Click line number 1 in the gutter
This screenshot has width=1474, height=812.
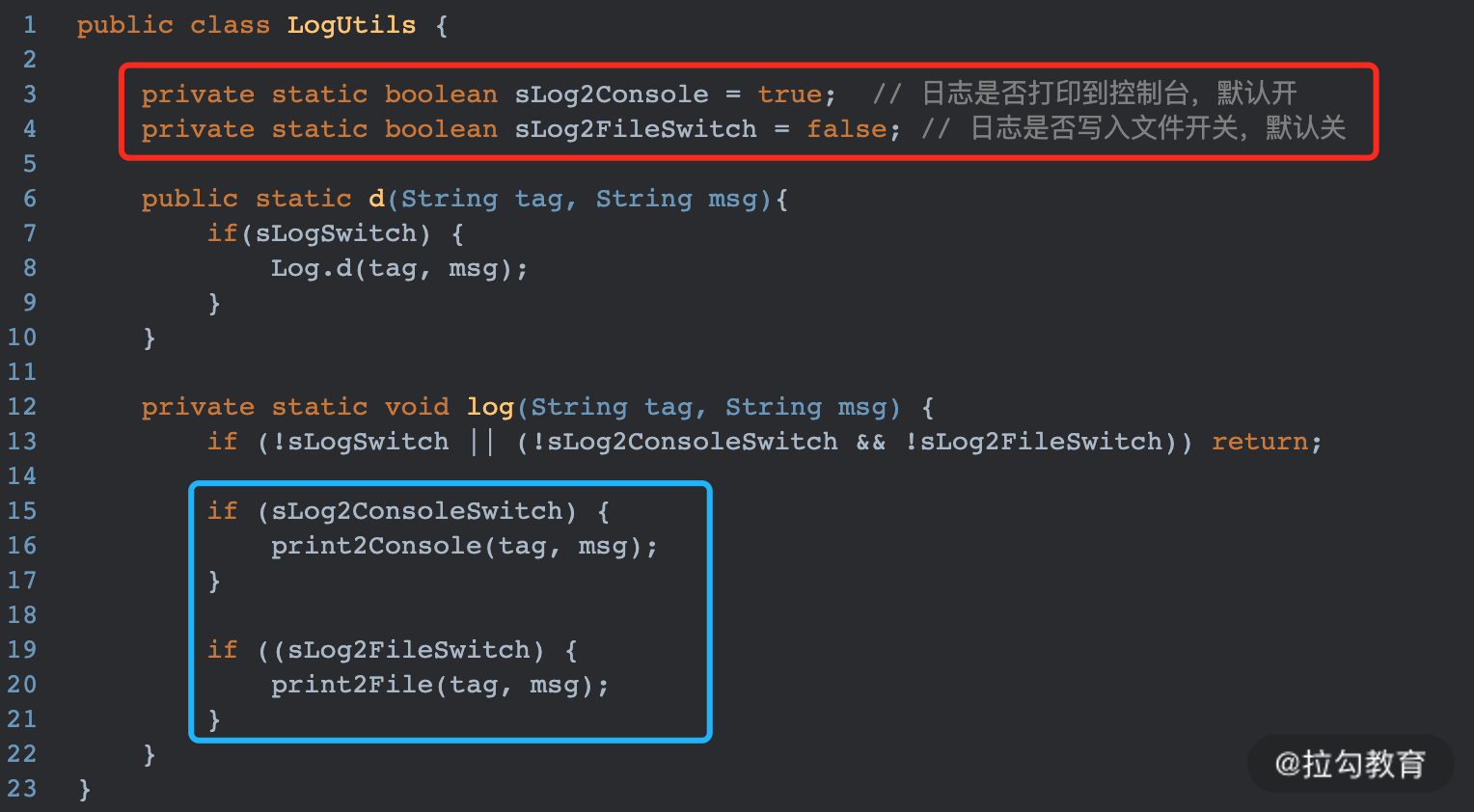click(30, 25)
